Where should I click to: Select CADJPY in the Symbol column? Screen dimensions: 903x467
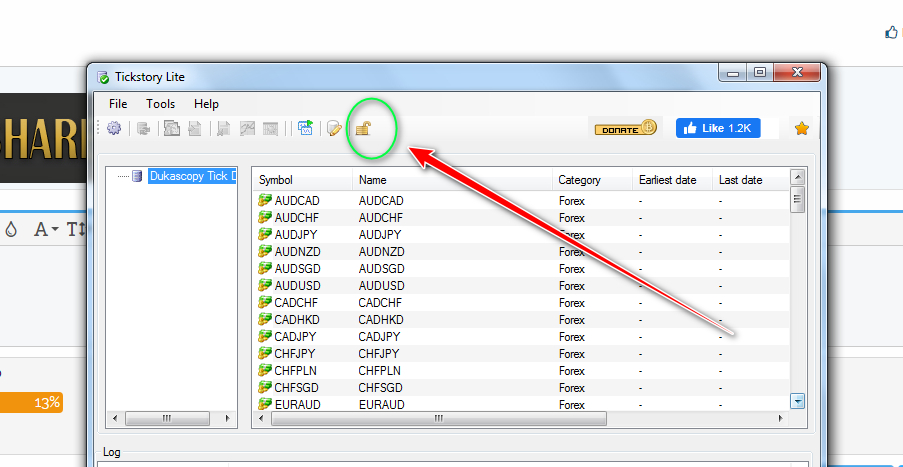[x=295, y=336]
